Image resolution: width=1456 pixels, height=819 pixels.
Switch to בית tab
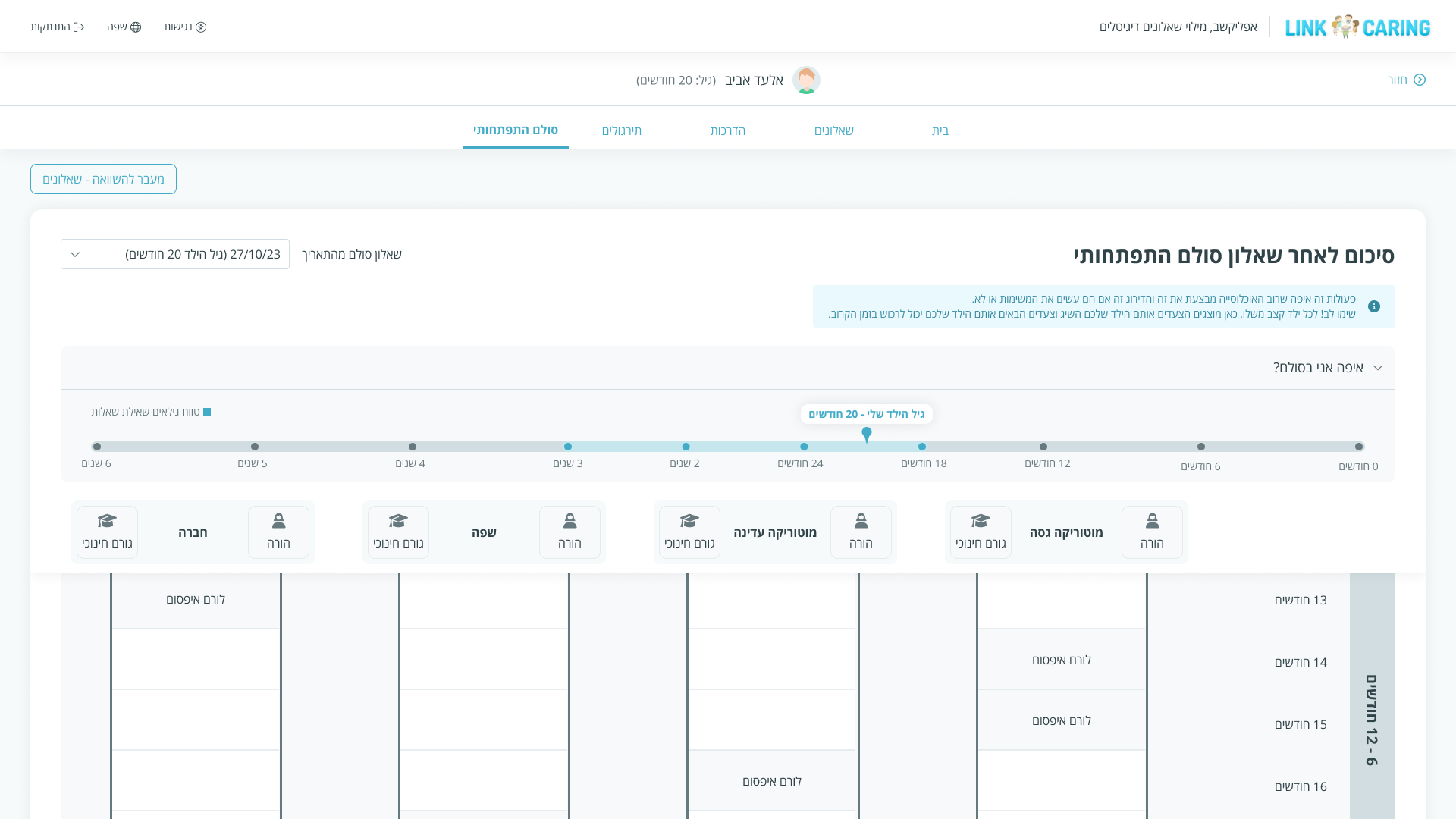click(940, 130)
